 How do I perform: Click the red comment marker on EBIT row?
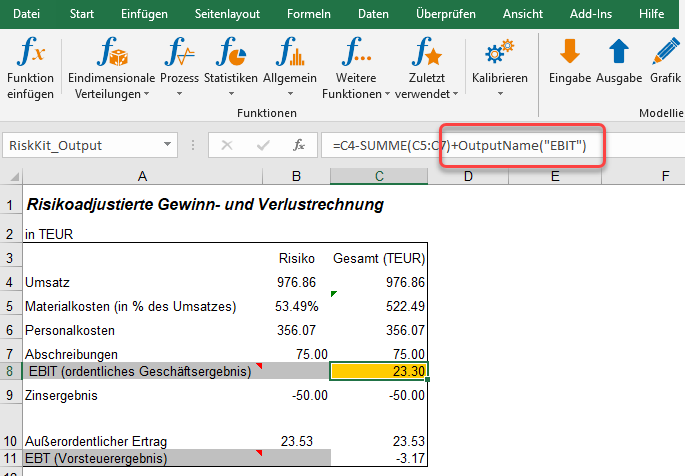pos(259,366)
